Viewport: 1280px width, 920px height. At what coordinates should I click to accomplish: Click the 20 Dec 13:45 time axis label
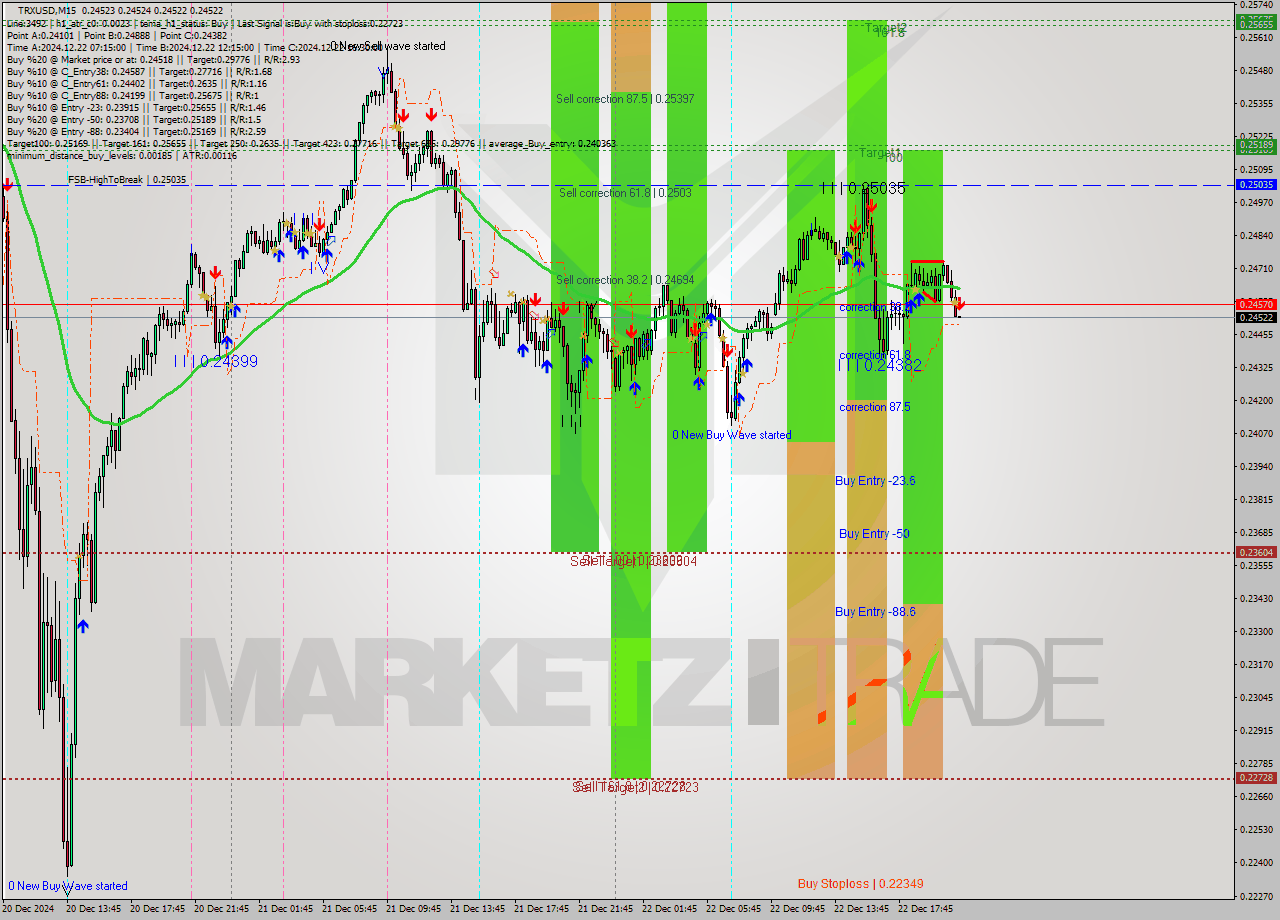93,909
